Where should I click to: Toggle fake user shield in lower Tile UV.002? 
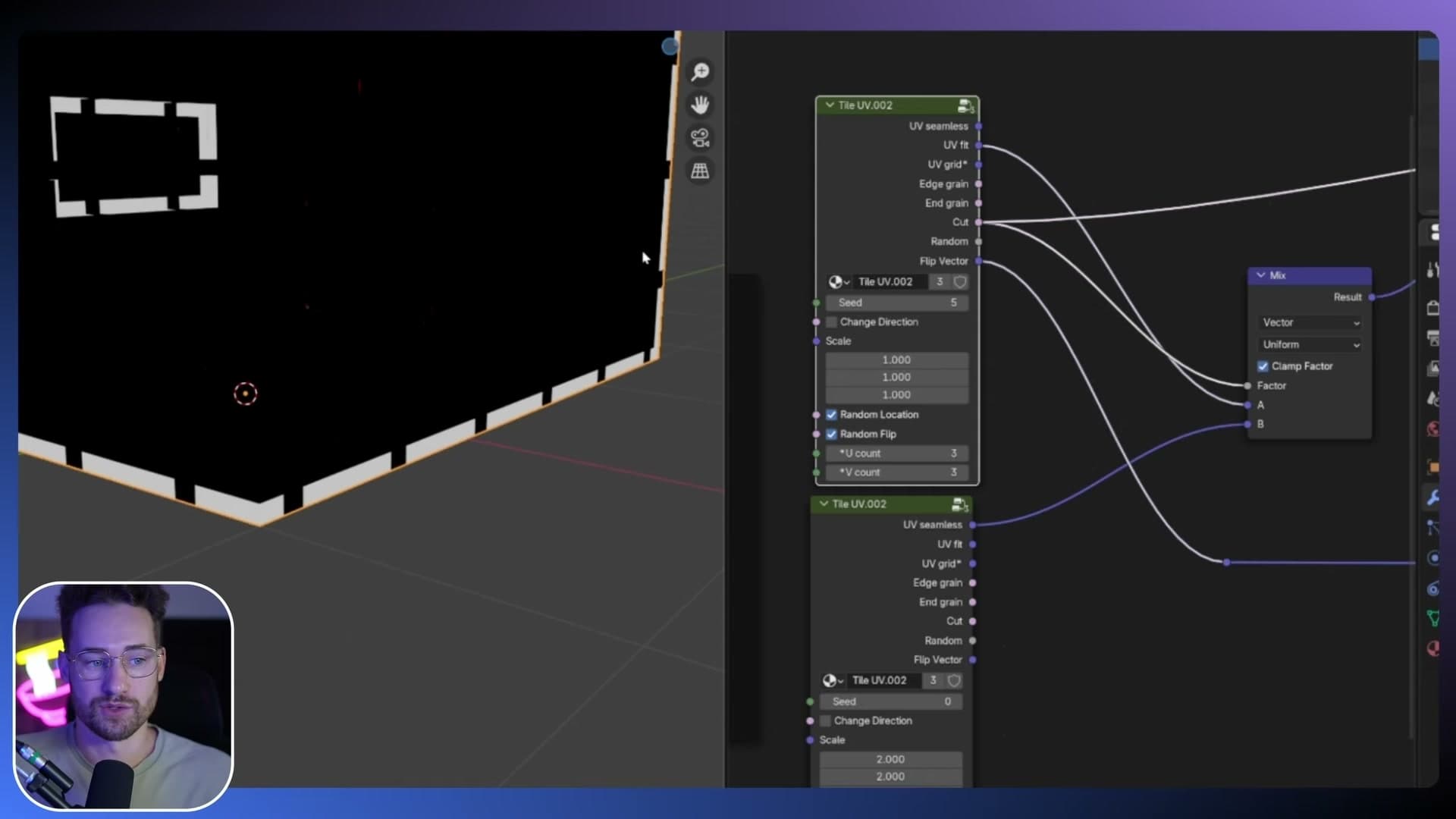(x=954, y=681)
